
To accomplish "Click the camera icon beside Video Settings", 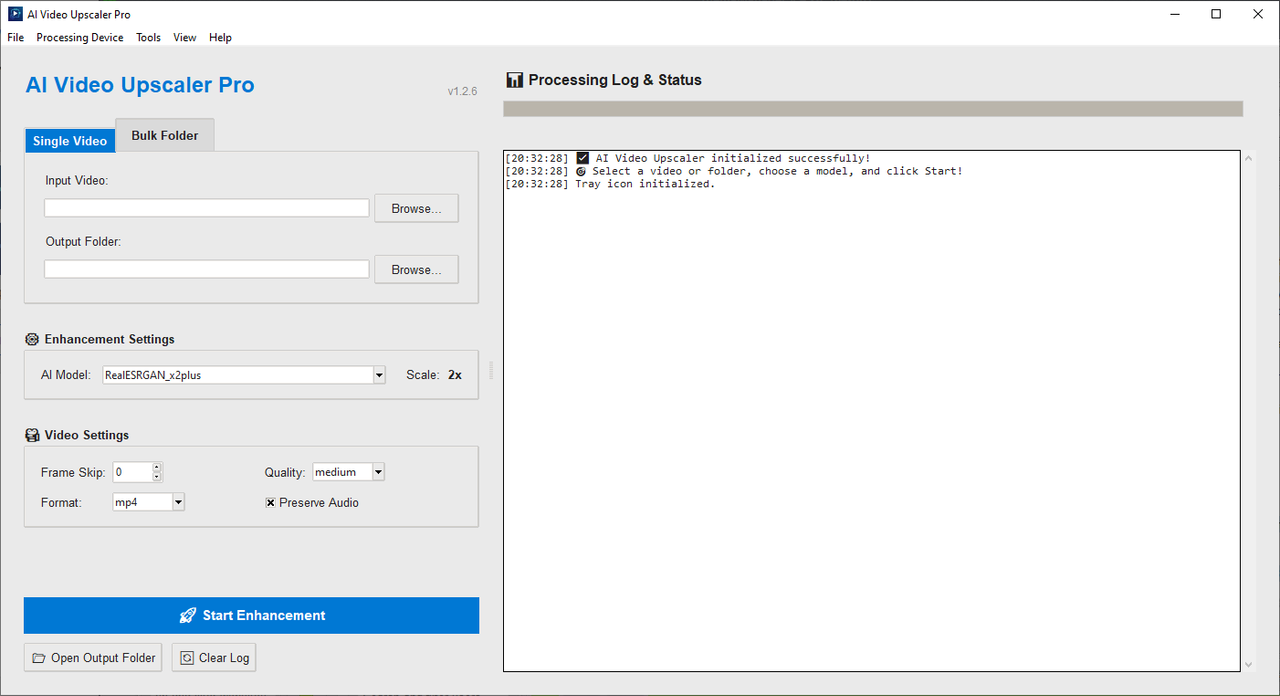I will (32, 436).
